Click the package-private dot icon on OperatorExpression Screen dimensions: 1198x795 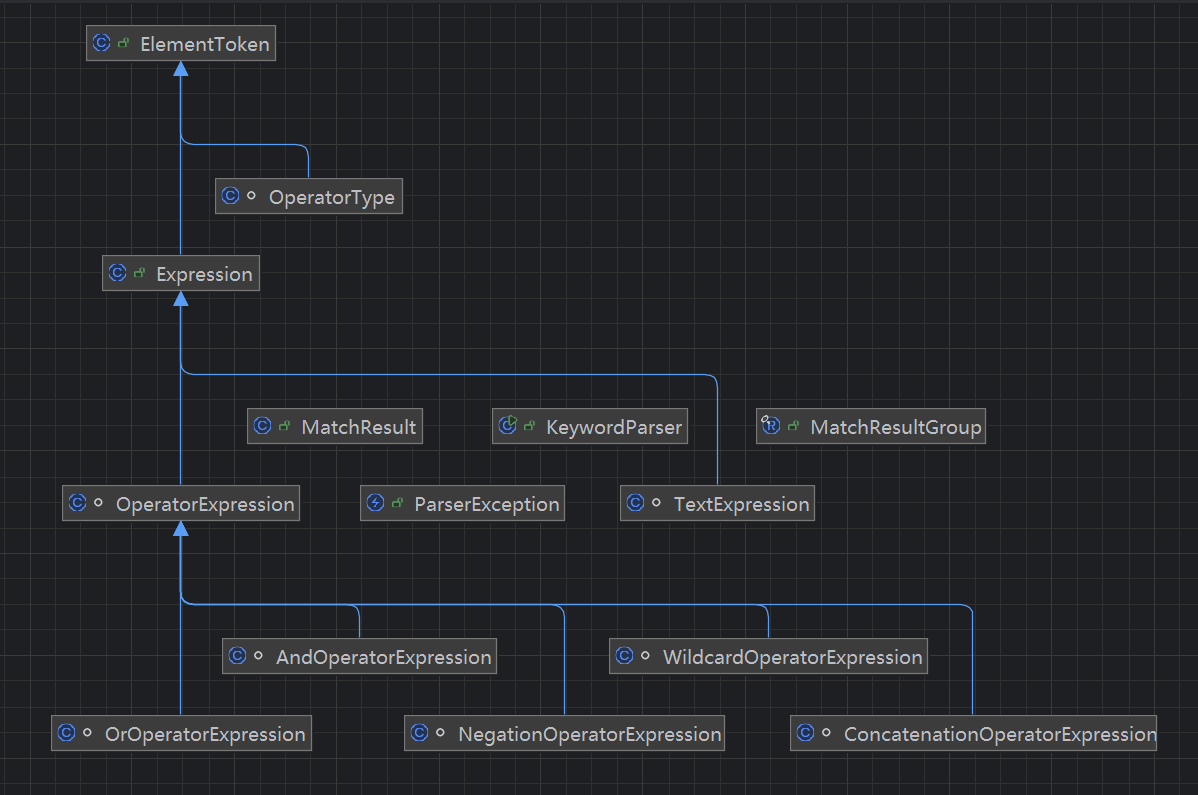[x=98, y=504]
